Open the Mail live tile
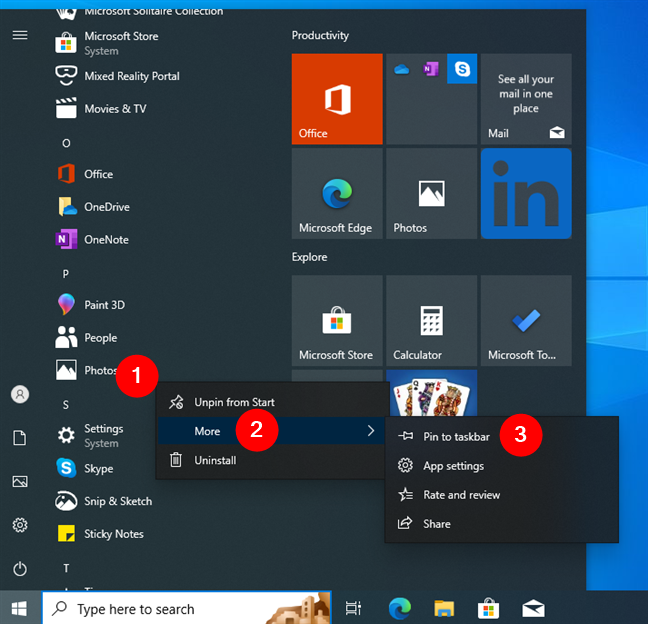648x624 pixels. (526, 99)
